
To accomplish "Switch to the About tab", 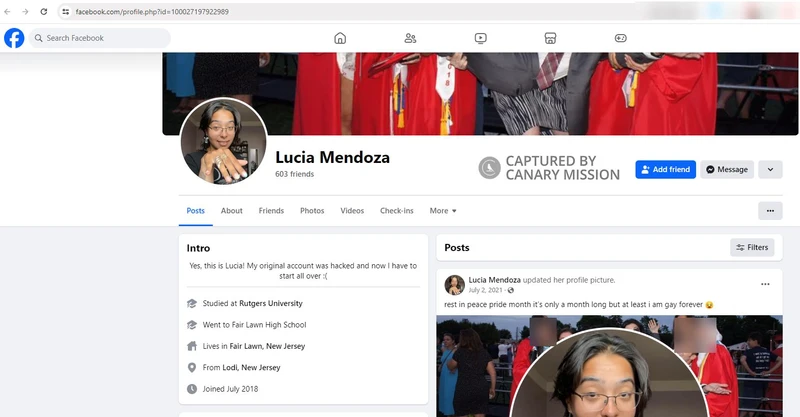I will coord(232,211).
